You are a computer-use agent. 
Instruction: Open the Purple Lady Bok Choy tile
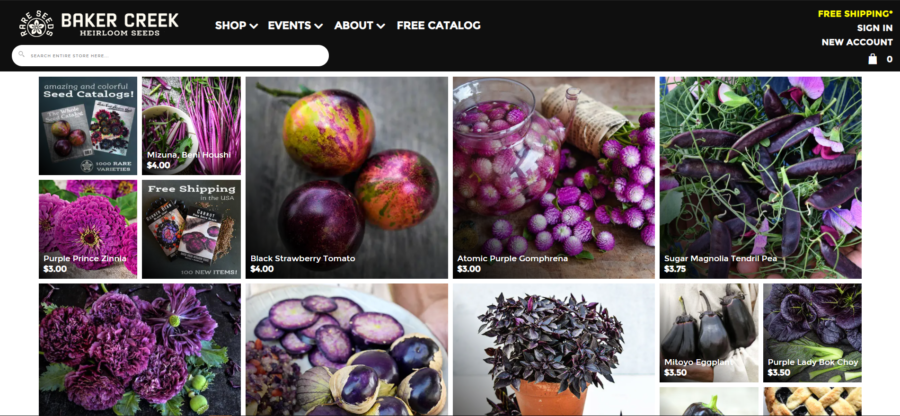tap(812, 333)
